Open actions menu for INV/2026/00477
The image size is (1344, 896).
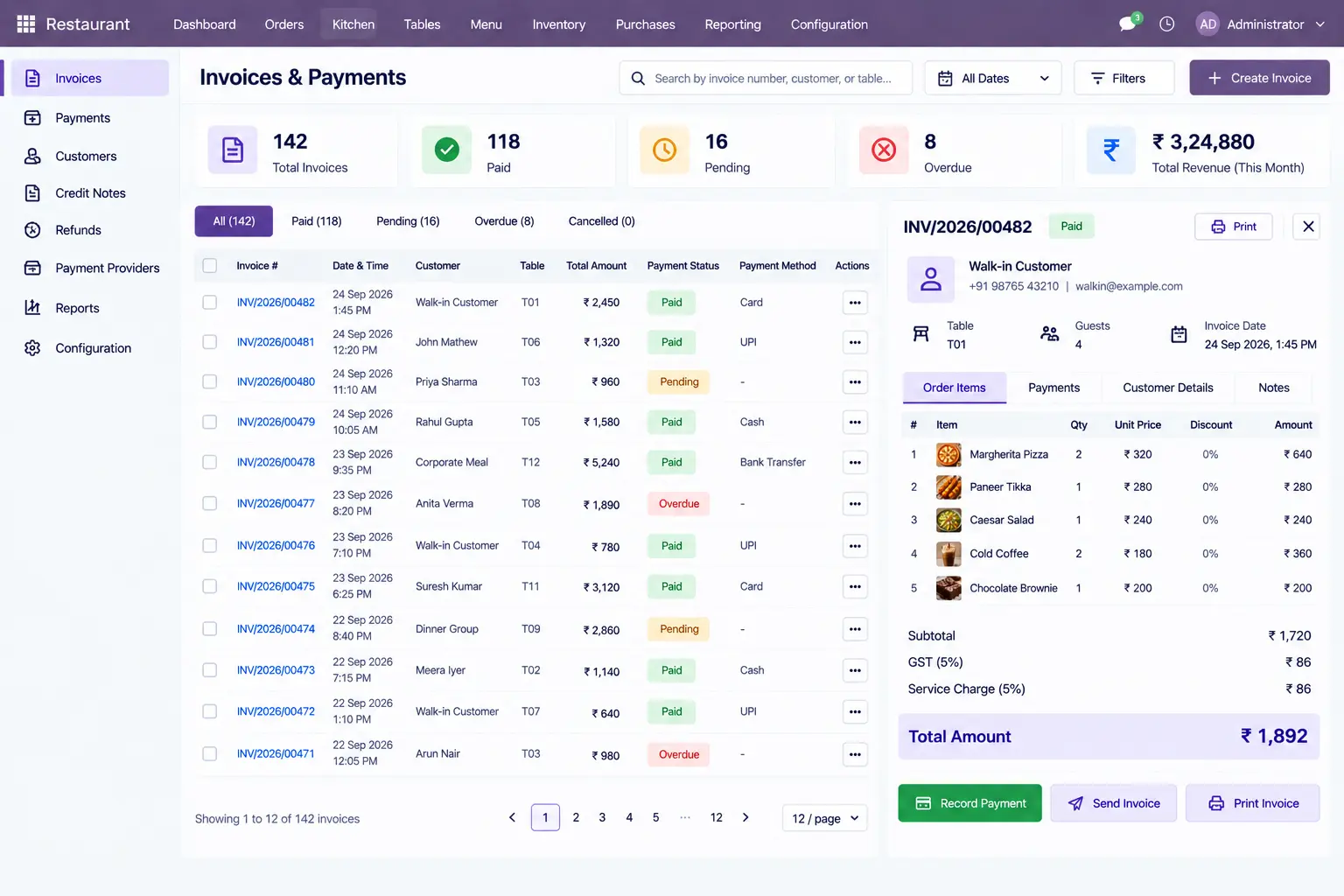coord(855,504)
